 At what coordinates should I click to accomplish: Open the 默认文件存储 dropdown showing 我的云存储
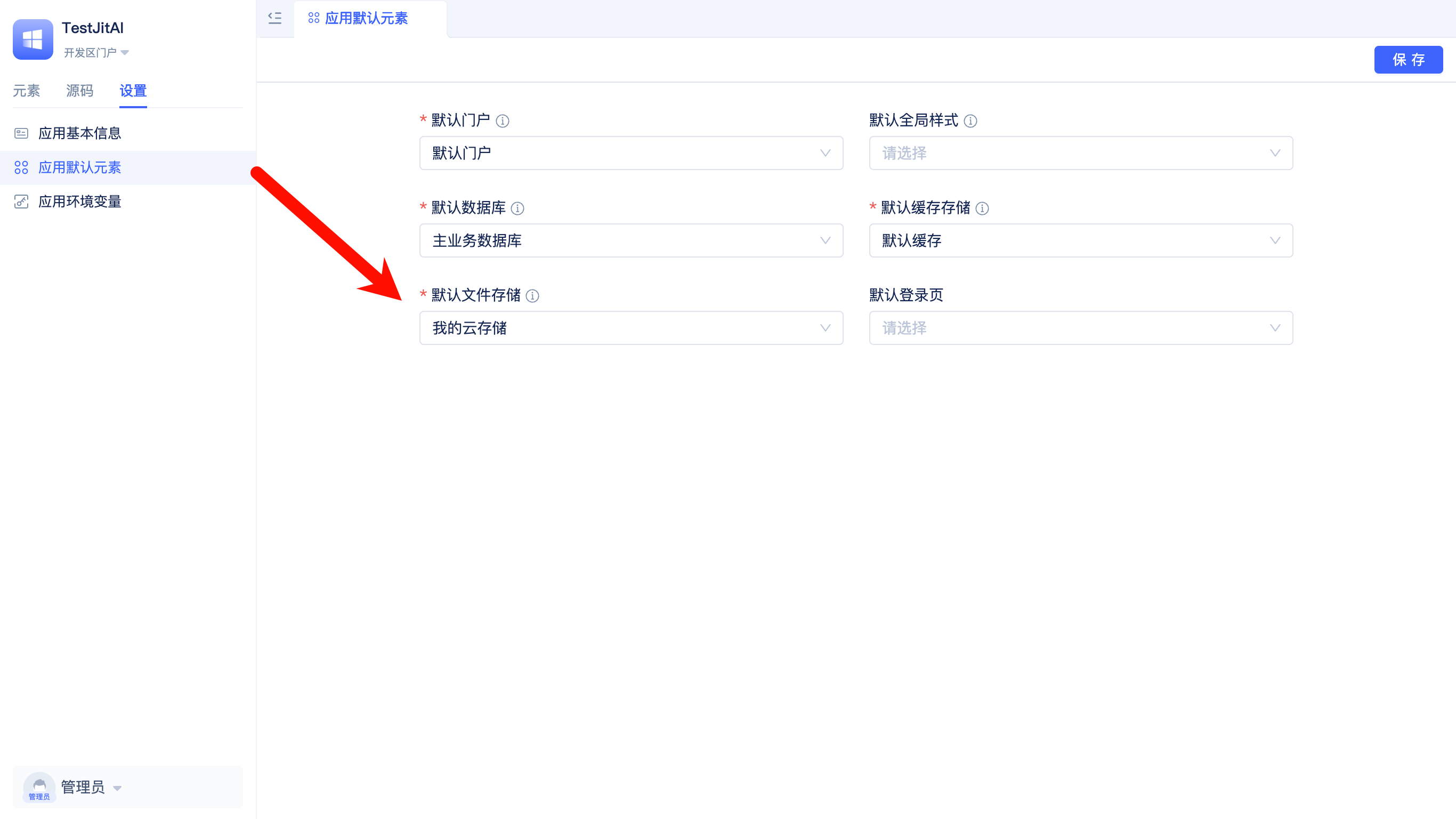tap(631, 328)
